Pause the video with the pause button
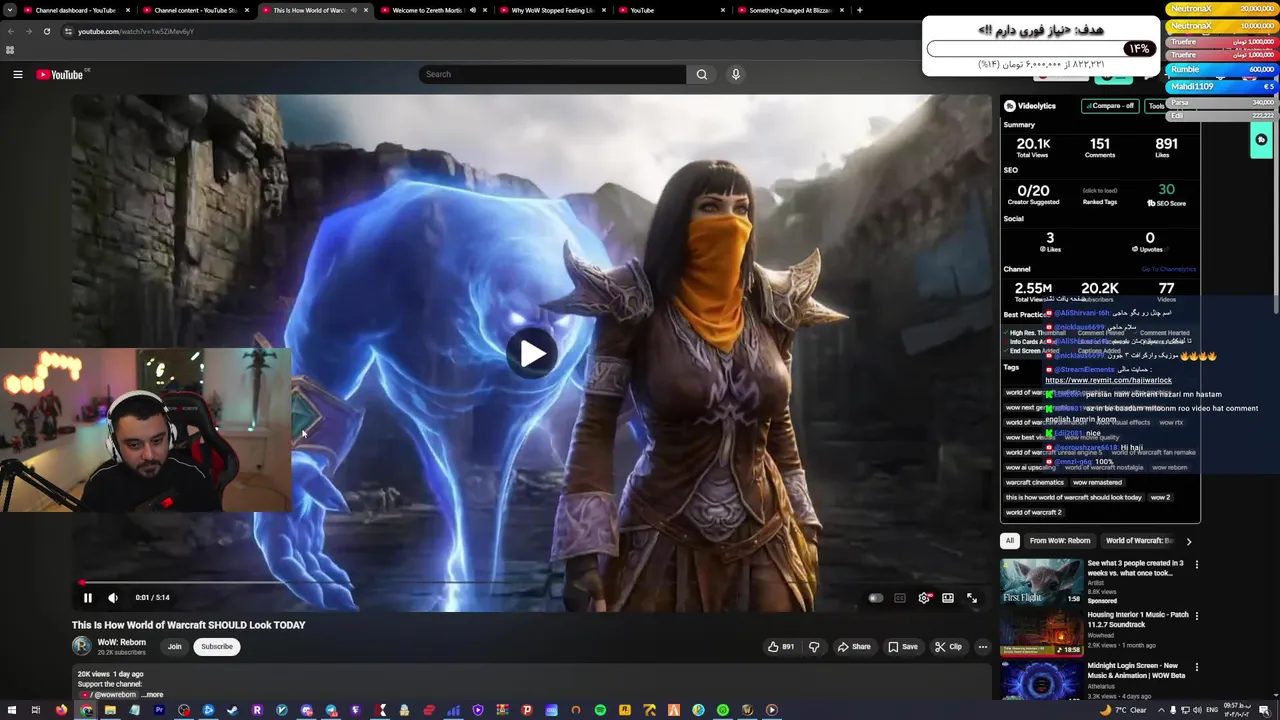 point(87,598)
